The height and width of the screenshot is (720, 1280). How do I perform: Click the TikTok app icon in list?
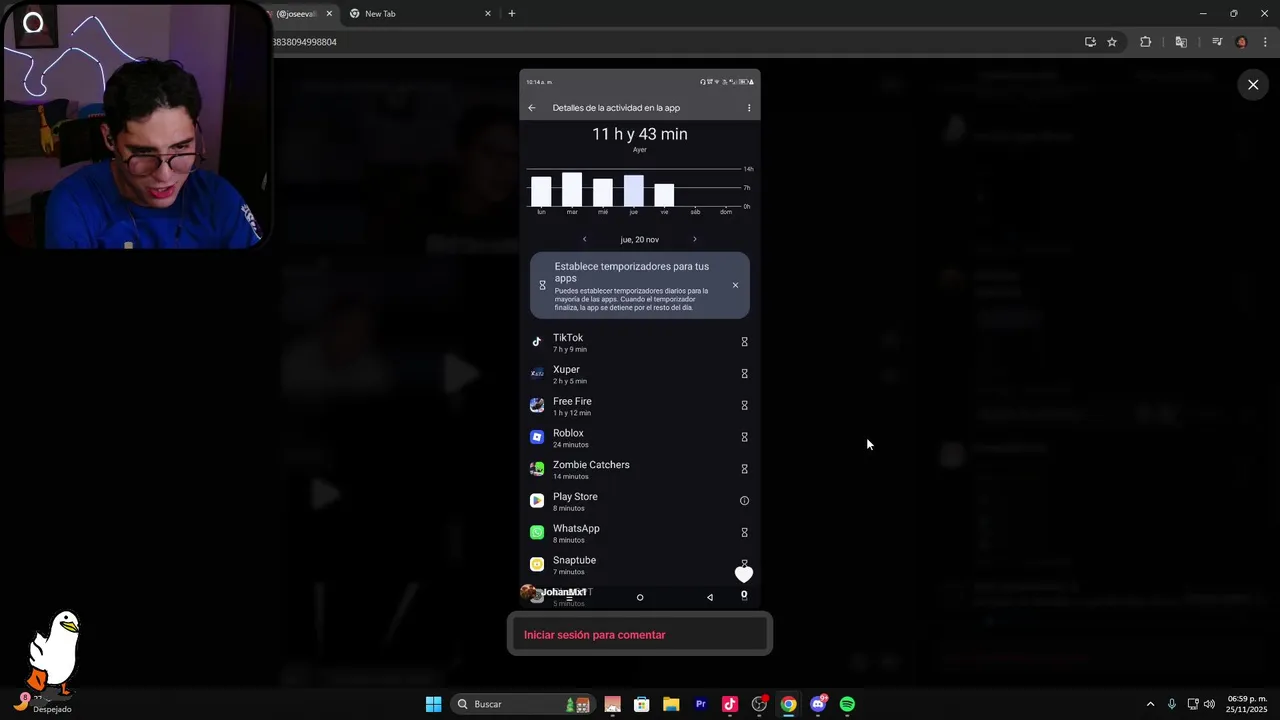point(537,342)
